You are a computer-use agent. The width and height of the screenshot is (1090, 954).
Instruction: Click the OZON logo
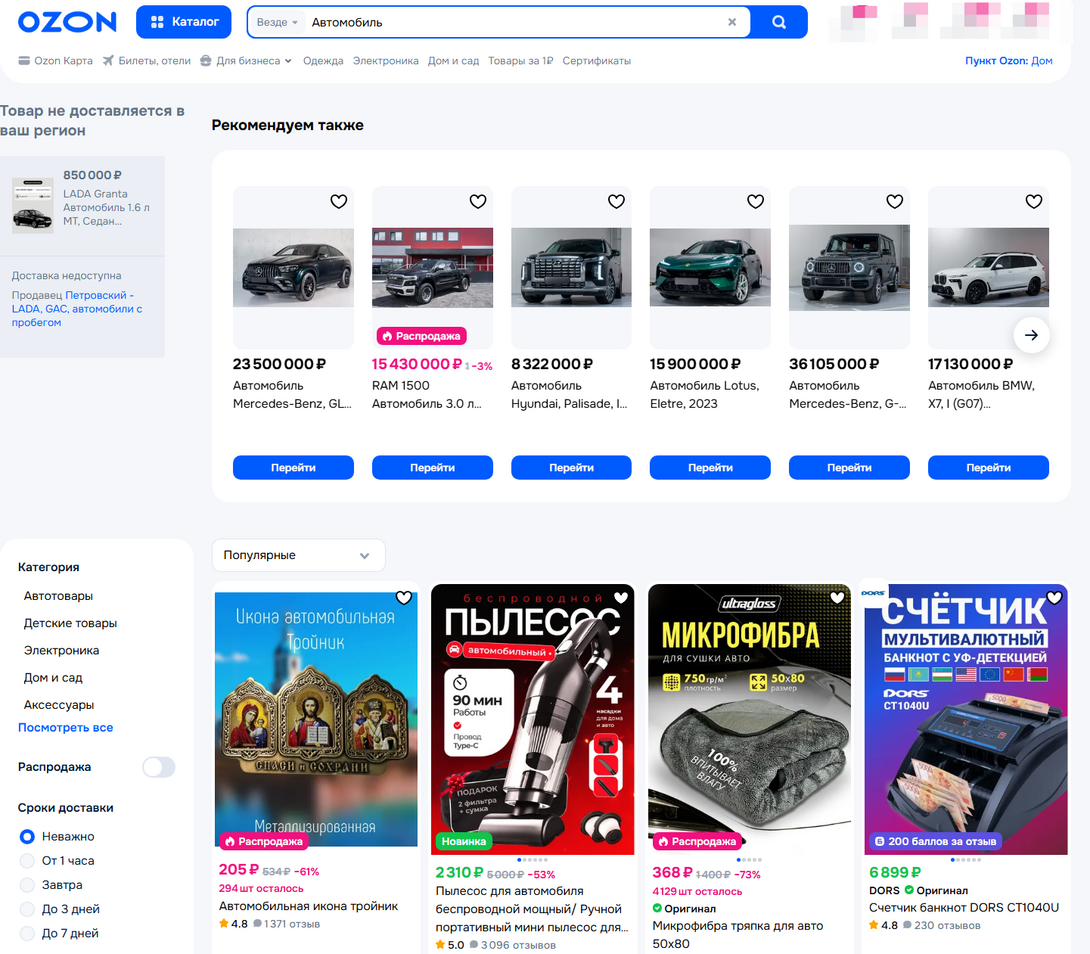(67, 22)
